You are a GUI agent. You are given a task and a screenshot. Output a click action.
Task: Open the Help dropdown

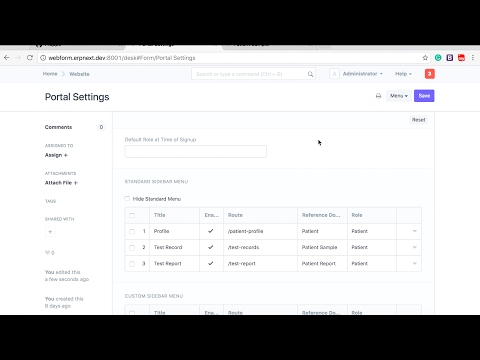click(x=403, y=74)
